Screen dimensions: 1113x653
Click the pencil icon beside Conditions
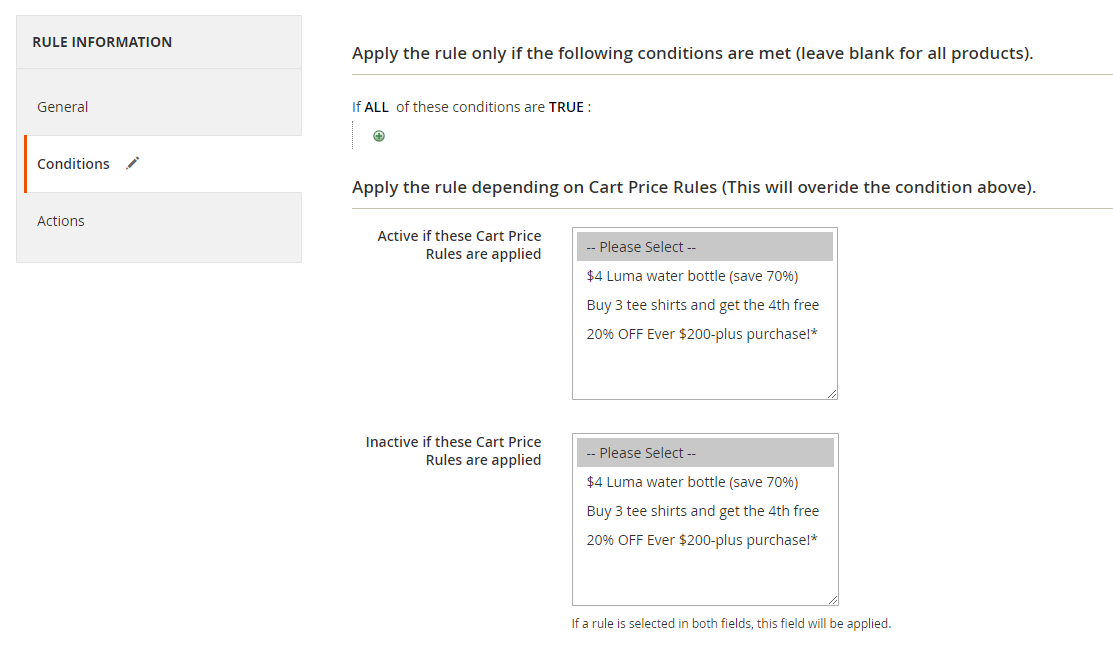(133, 163)
